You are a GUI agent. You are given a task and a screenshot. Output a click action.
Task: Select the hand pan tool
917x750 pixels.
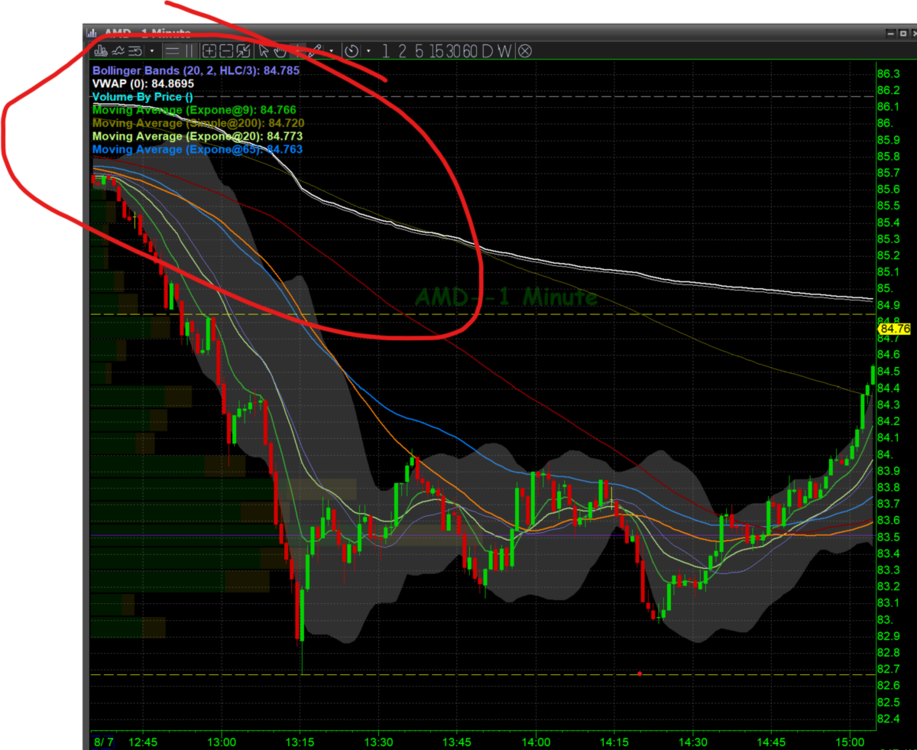tap(281, 50)
